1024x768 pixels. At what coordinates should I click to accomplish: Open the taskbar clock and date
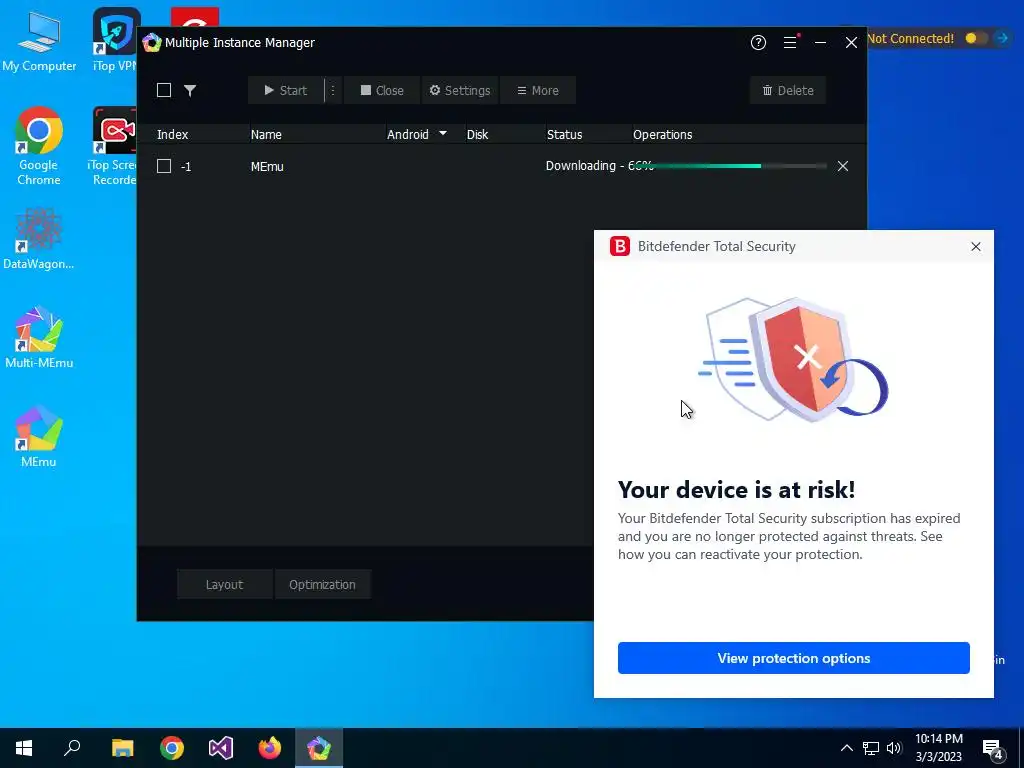(x=938, y=748)
